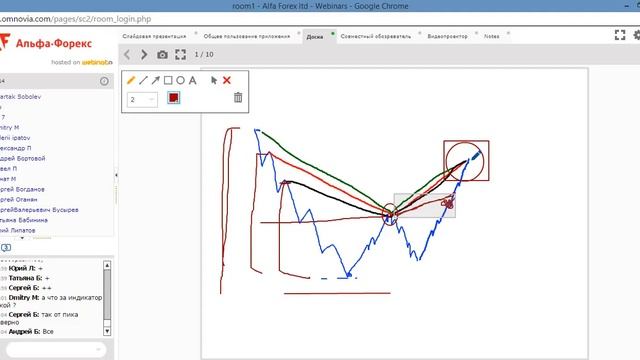This screenshot has width=640, height=360.
Task: Switch to the Видеопроектор tab
Action: pyautogui.click(x=447, y=36)
